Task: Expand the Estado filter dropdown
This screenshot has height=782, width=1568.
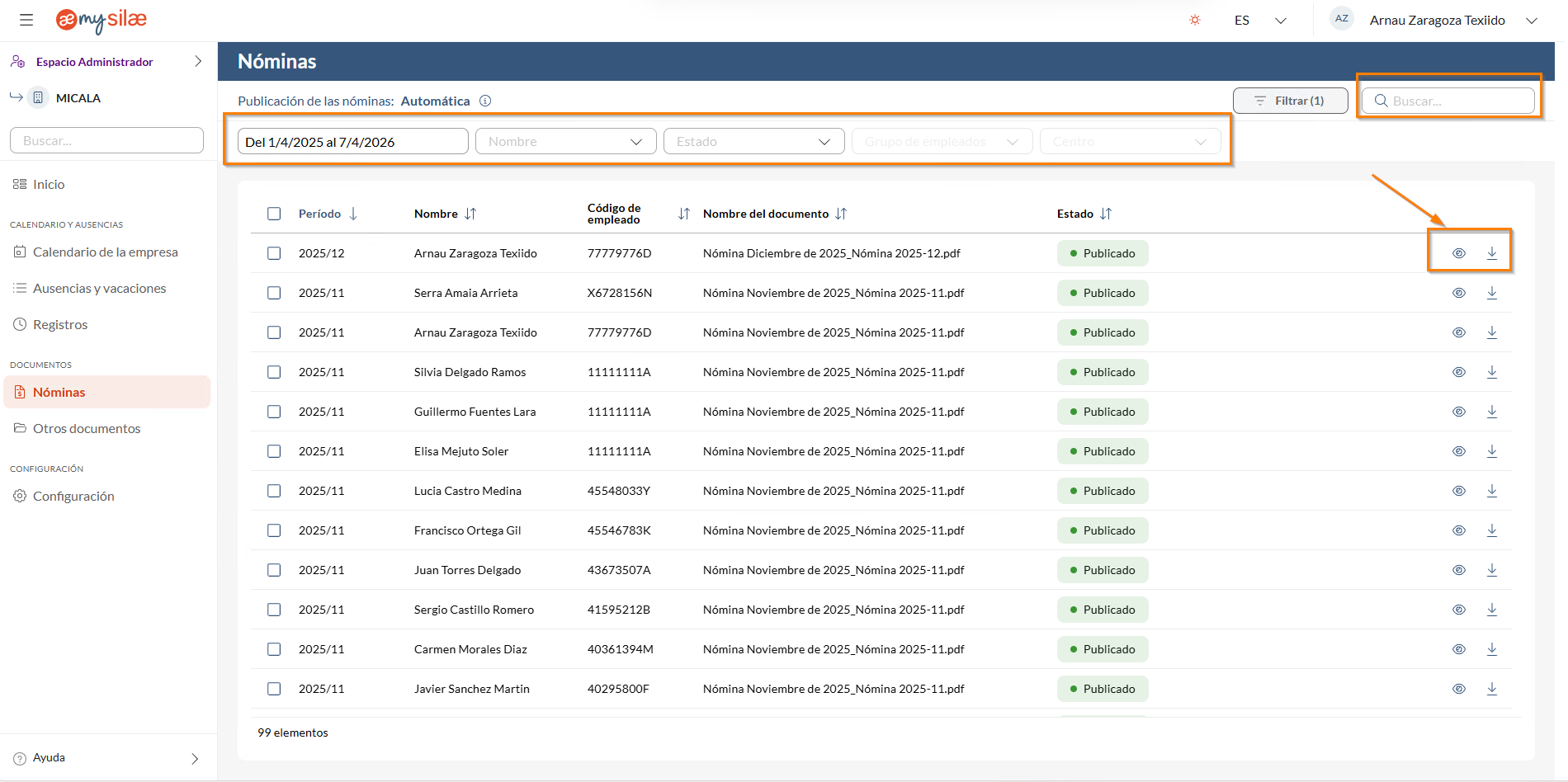Action: 753,141
